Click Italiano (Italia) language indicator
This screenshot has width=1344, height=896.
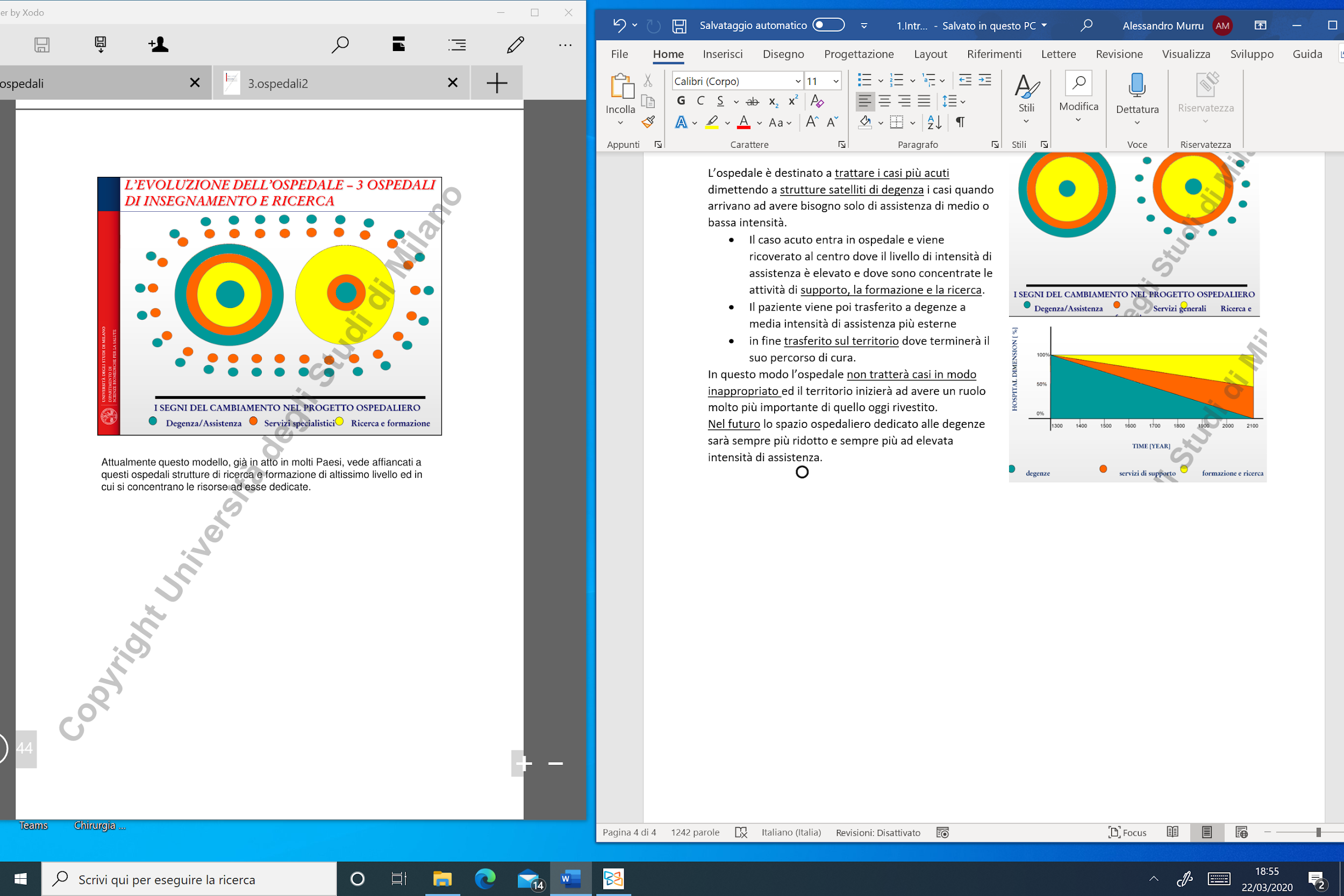[791, 833]
